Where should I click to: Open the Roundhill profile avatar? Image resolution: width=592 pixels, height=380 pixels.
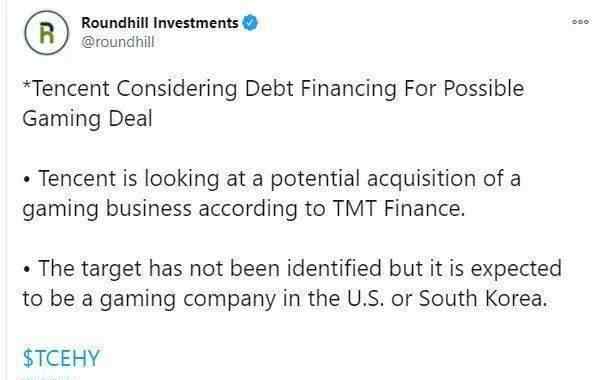click(x=47, y=33)
